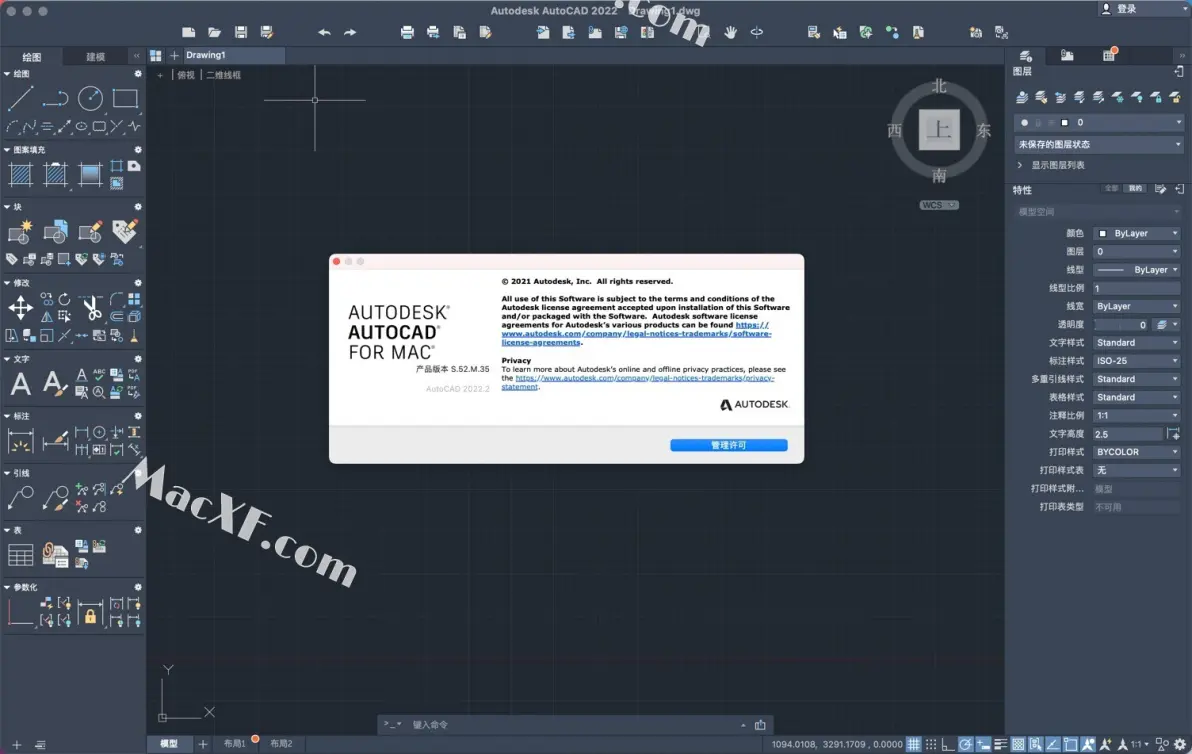Activate the 3D Orbit tool
The height and width of the screenshot is (754, 1192).
[756, 32]
